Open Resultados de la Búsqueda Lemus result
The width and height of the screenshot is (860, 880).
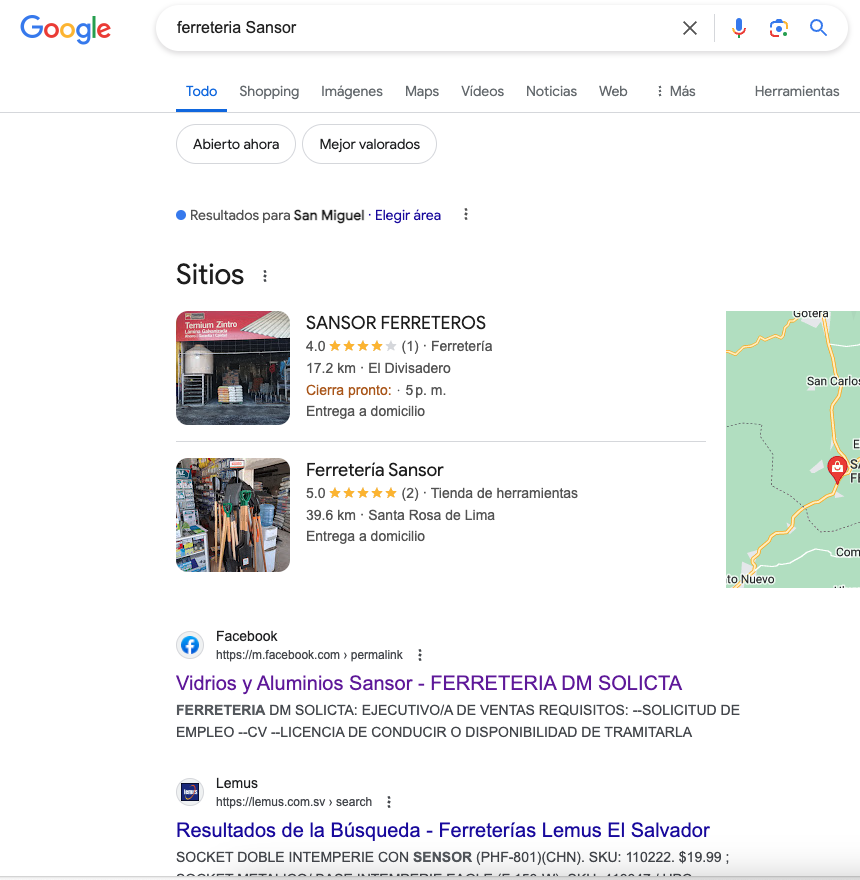coord(443,830)
